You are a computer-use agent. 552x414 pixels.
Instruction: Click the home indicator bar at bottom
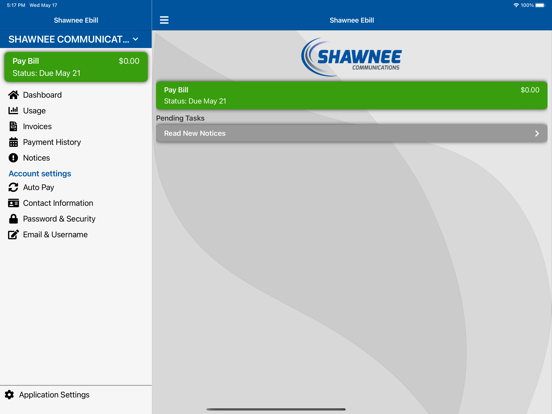[276, 409]
